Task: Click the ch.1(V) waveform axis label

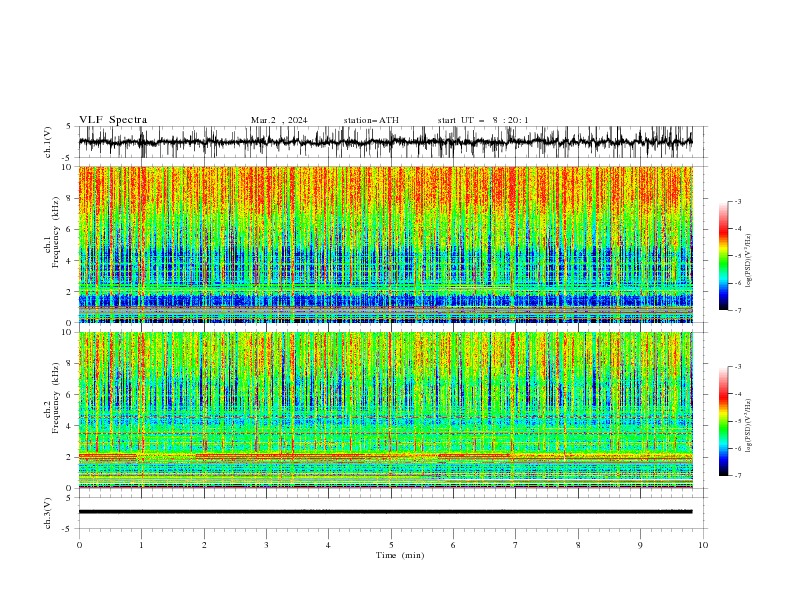Action: [x=48, y=142]
